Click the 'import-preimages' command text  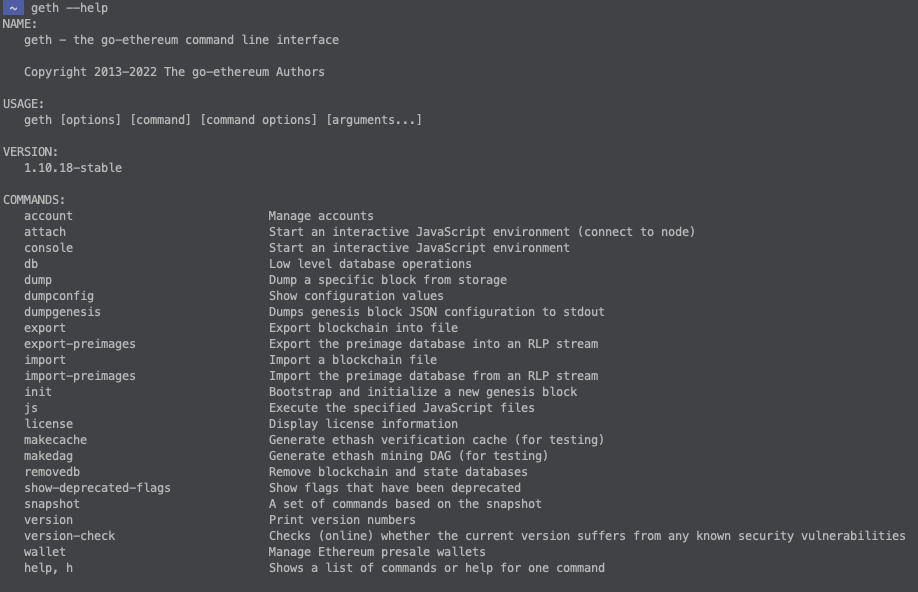click(x=80, y=376)
